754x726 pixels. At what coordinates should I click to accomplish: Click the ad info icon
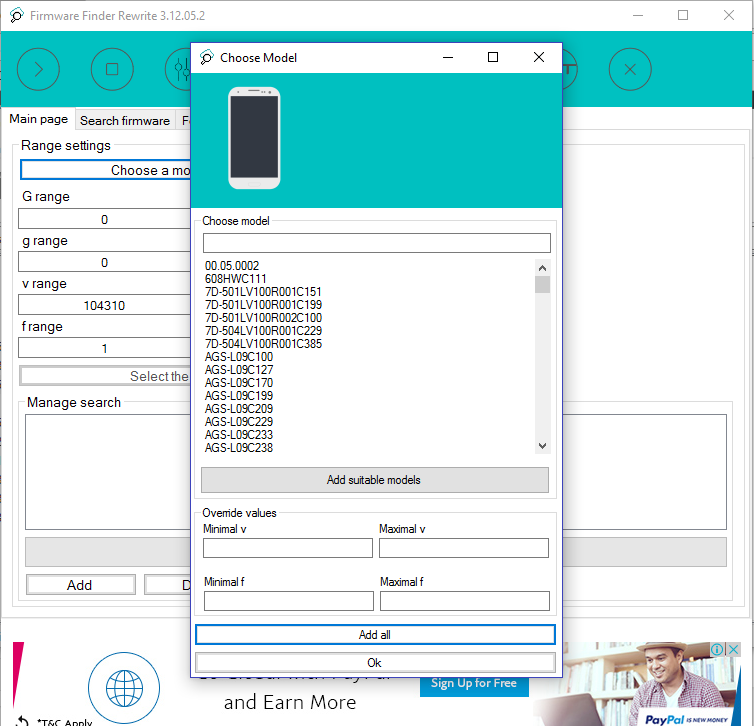point(717,650)
